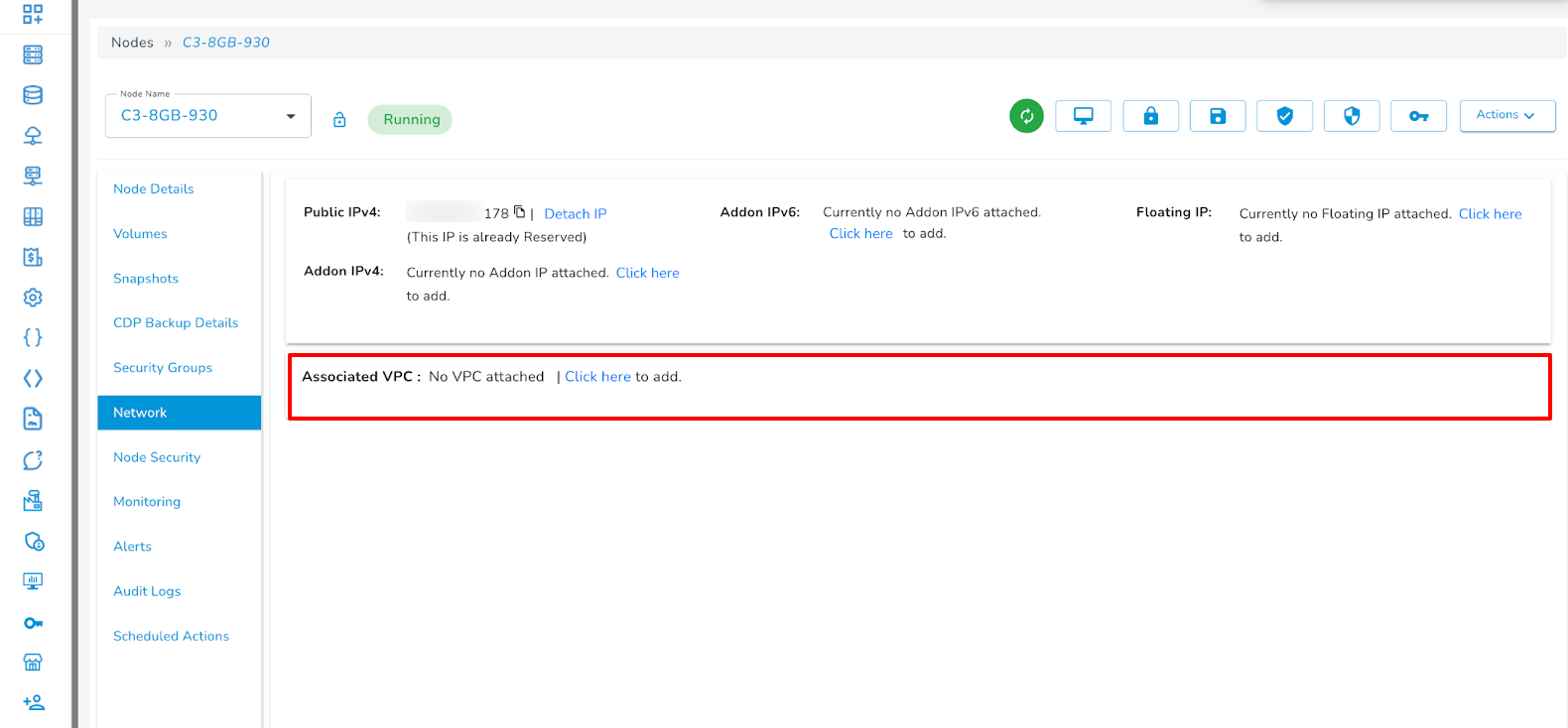Click the dashboard grid-plus icon in sidebar
Screen dimensions: 1568x728
[33, 14]
